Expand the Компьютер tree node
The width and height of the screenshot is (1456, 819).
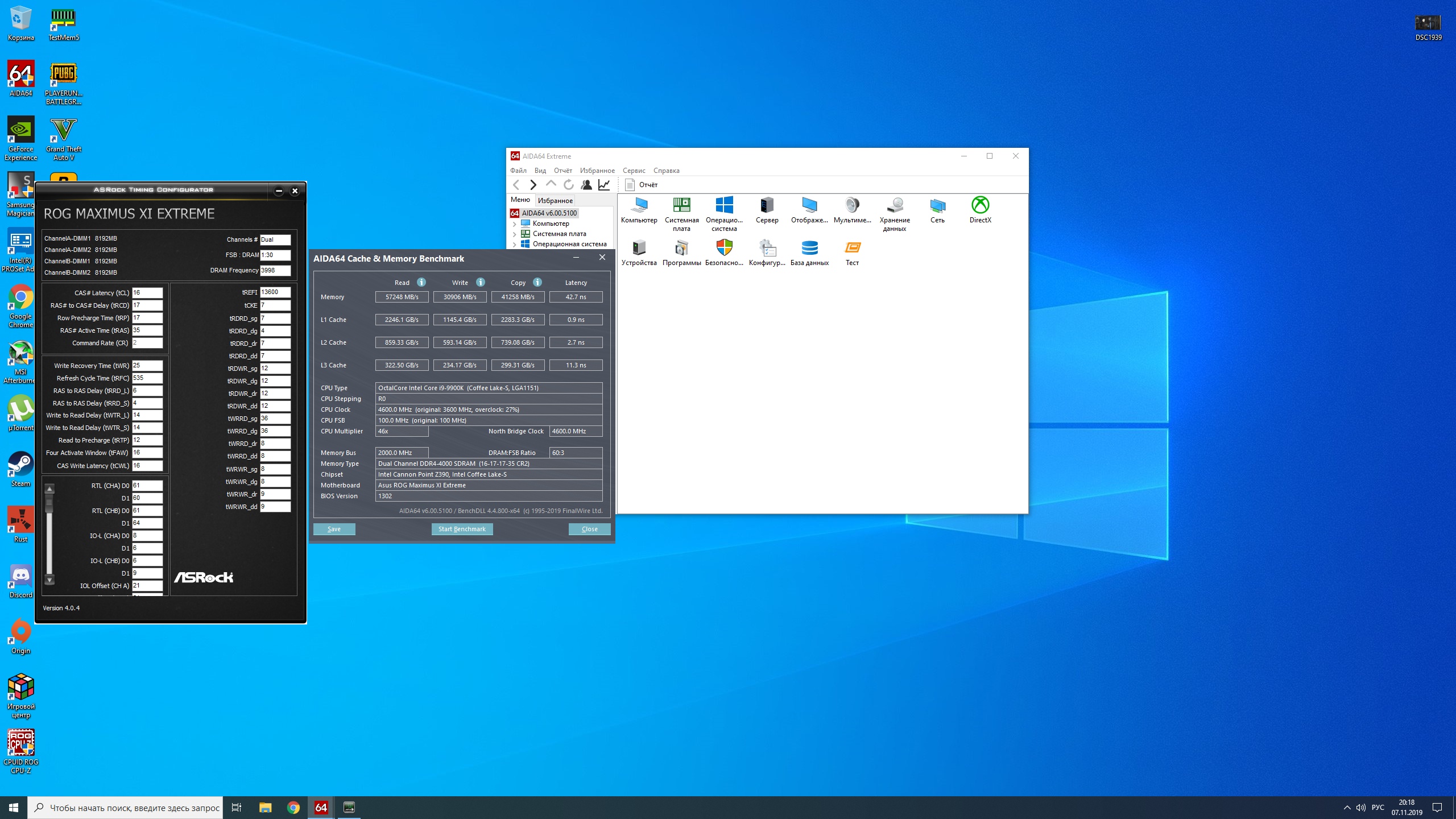coord(515,224)
